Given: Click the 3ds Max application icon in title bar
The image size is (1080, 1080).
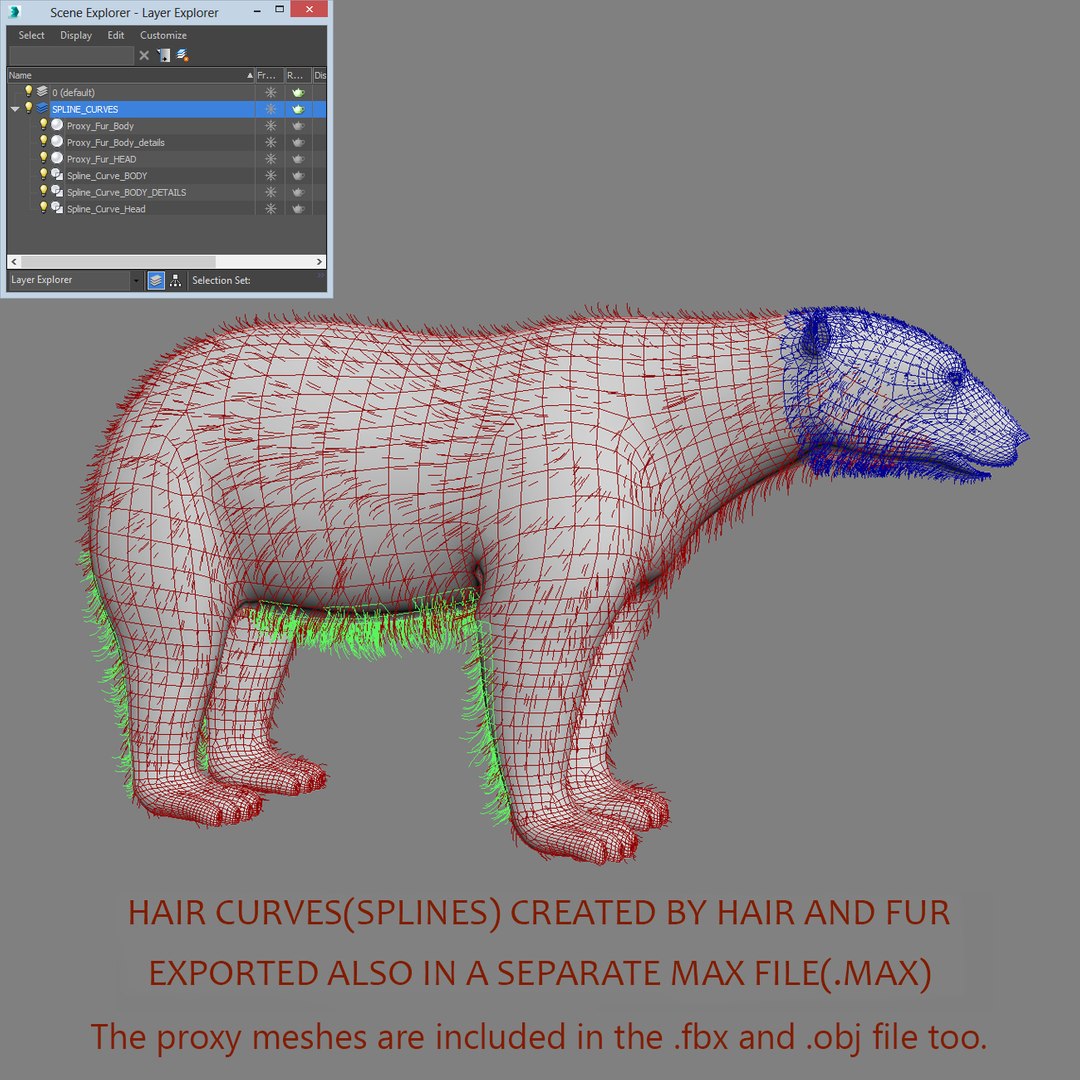Looking at the screenshot, I should click(x=14, y=12).
